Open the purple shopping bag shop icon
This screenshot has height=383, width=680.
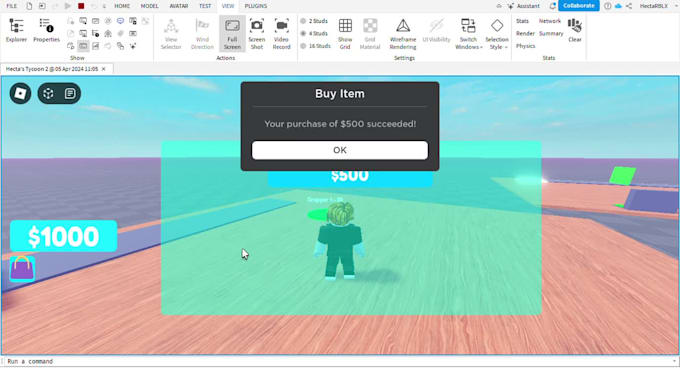click(x=22, y=268)
